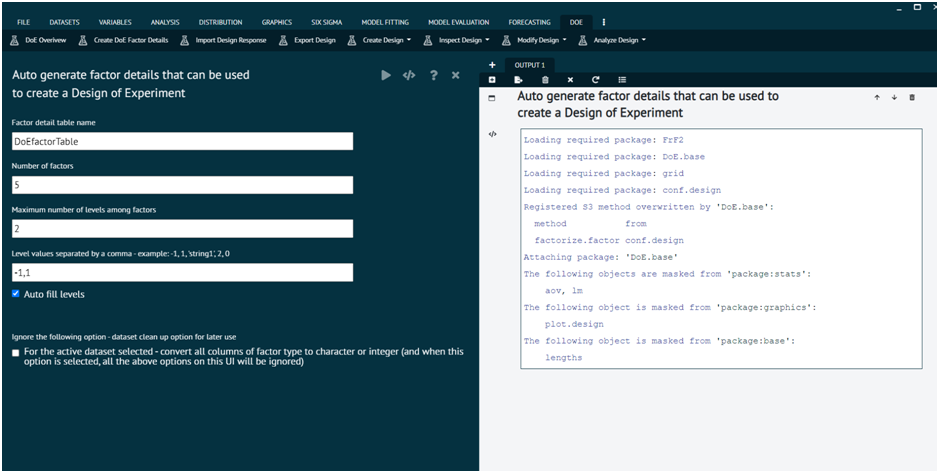Open the SIX SIGMA menu
Screen dimensions: 939x473
pyautogui.click(x=327, y=22)
